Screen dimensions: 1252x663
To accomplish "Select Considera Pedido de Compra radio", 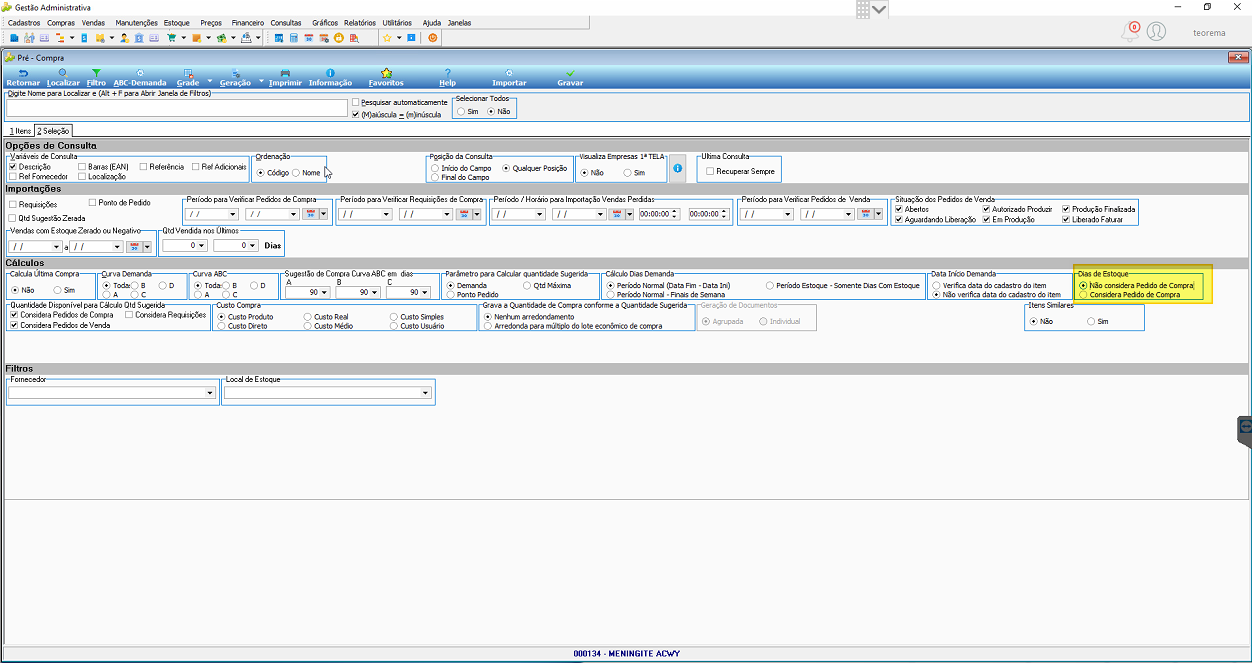I will 1083,295.
